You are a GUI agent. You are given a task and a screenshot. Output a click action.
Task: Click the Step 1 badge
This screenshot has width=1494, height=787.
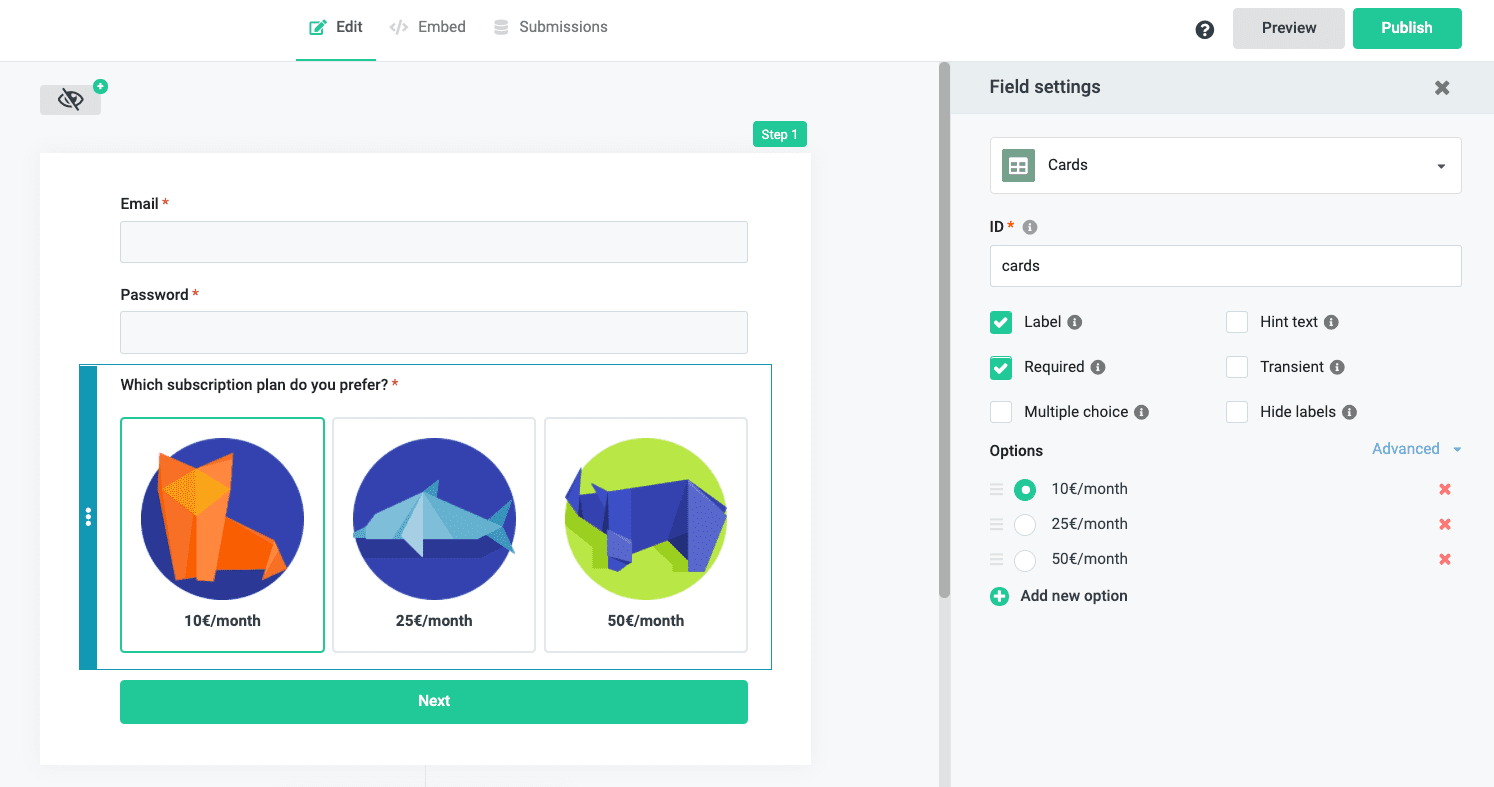pos(780,135)
